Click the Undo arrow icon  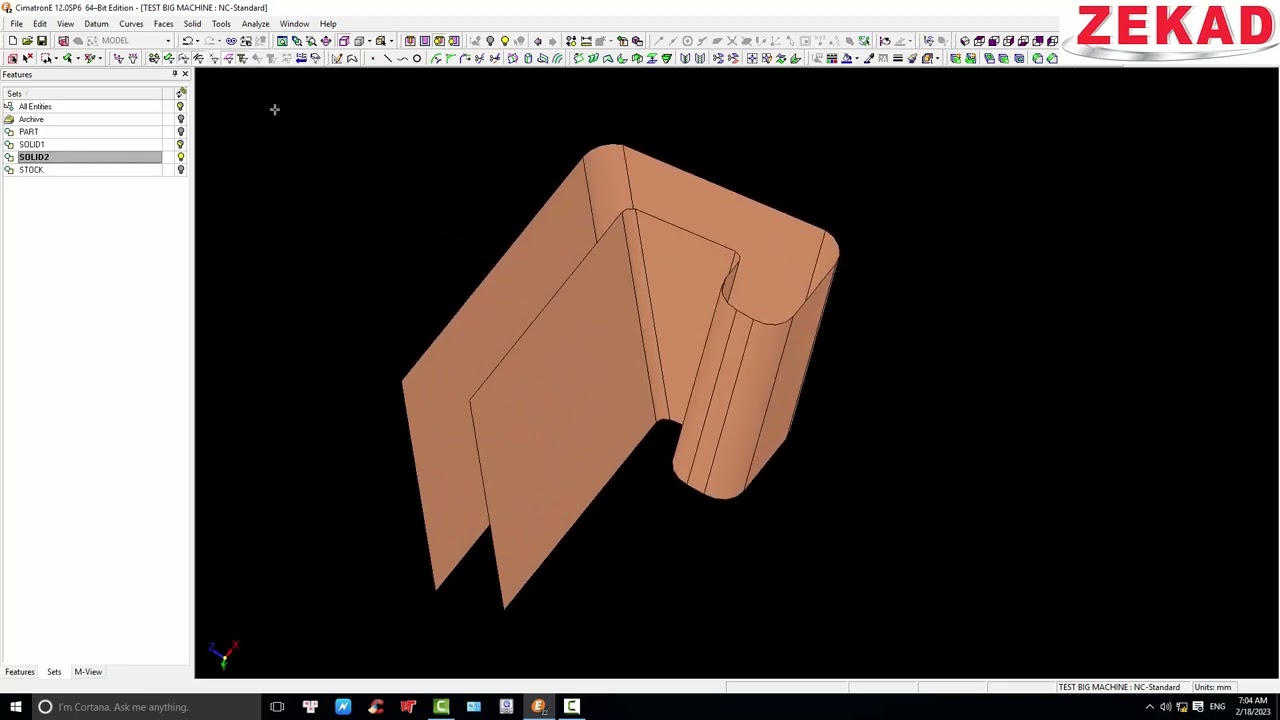(187, 41)
